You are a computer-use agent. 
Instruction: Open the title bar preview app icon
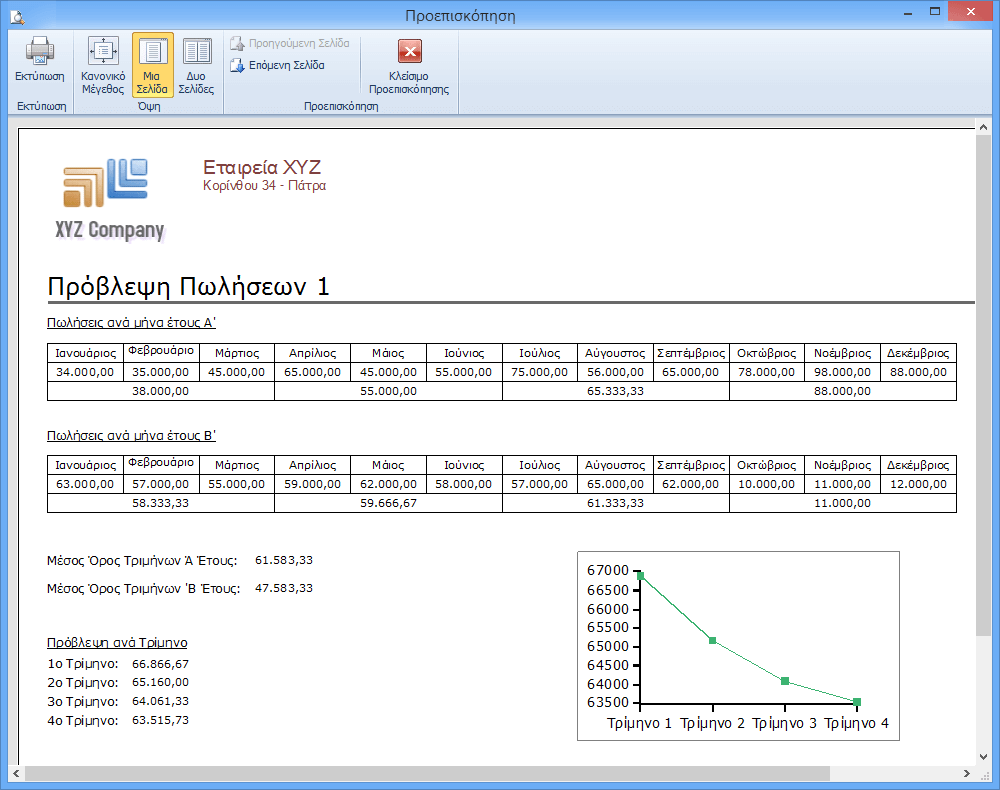15,15
